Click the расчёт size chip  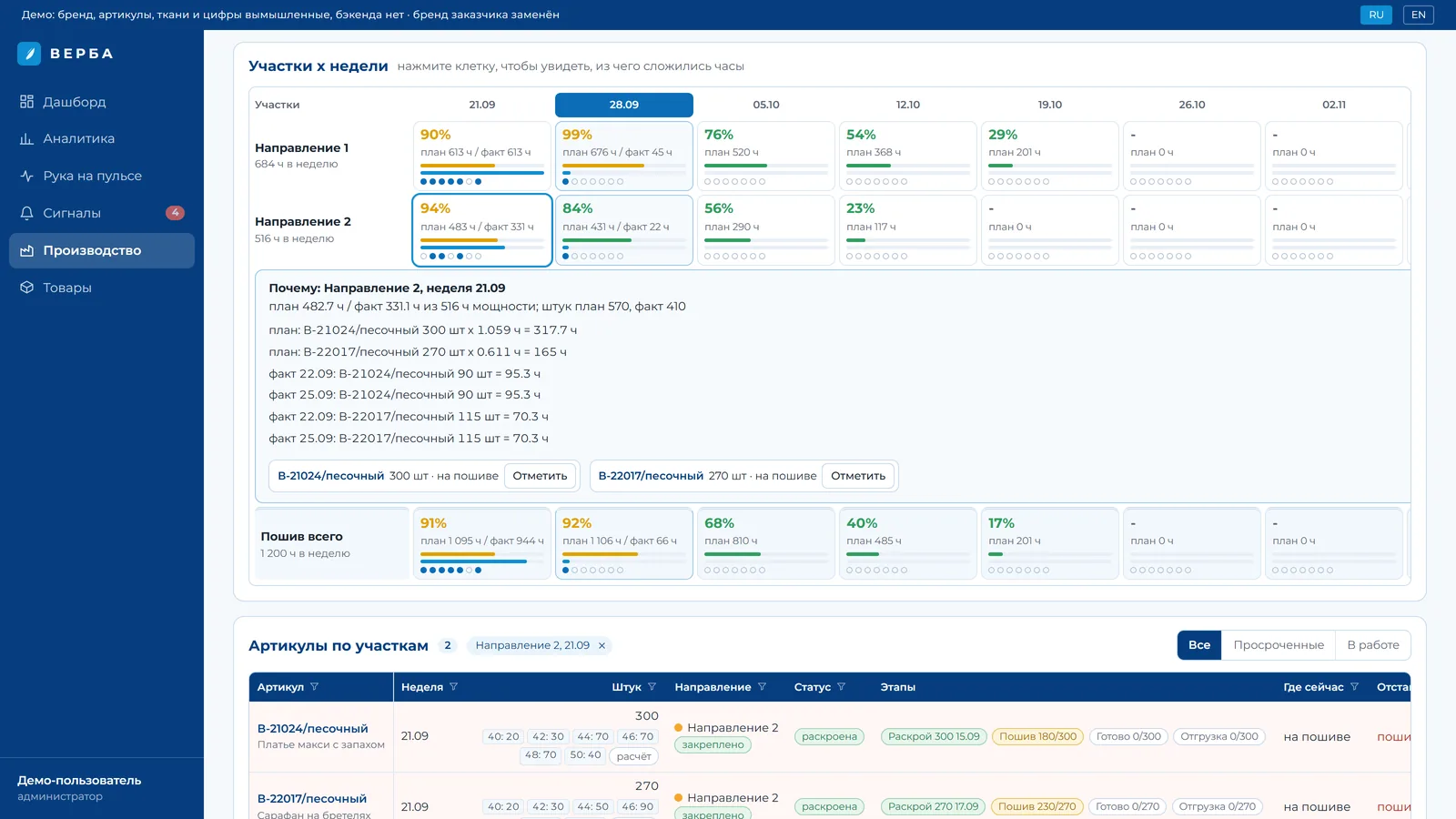tap(634, 756)
